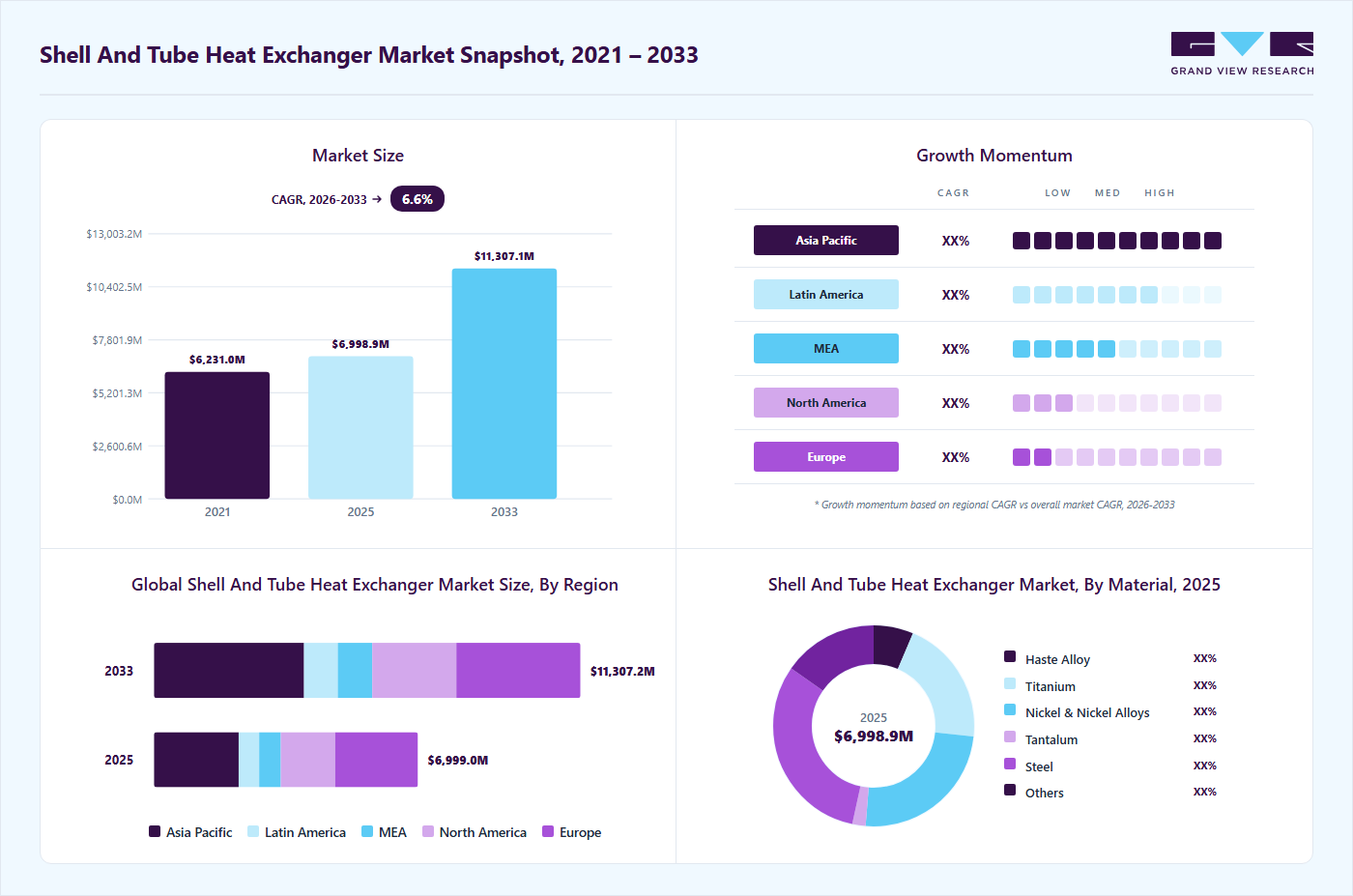The width and height of the screenshot is (1353, 896).
Task: Click Asia Pacific segment in 2025 stacked bar
Action: point(196,760)
